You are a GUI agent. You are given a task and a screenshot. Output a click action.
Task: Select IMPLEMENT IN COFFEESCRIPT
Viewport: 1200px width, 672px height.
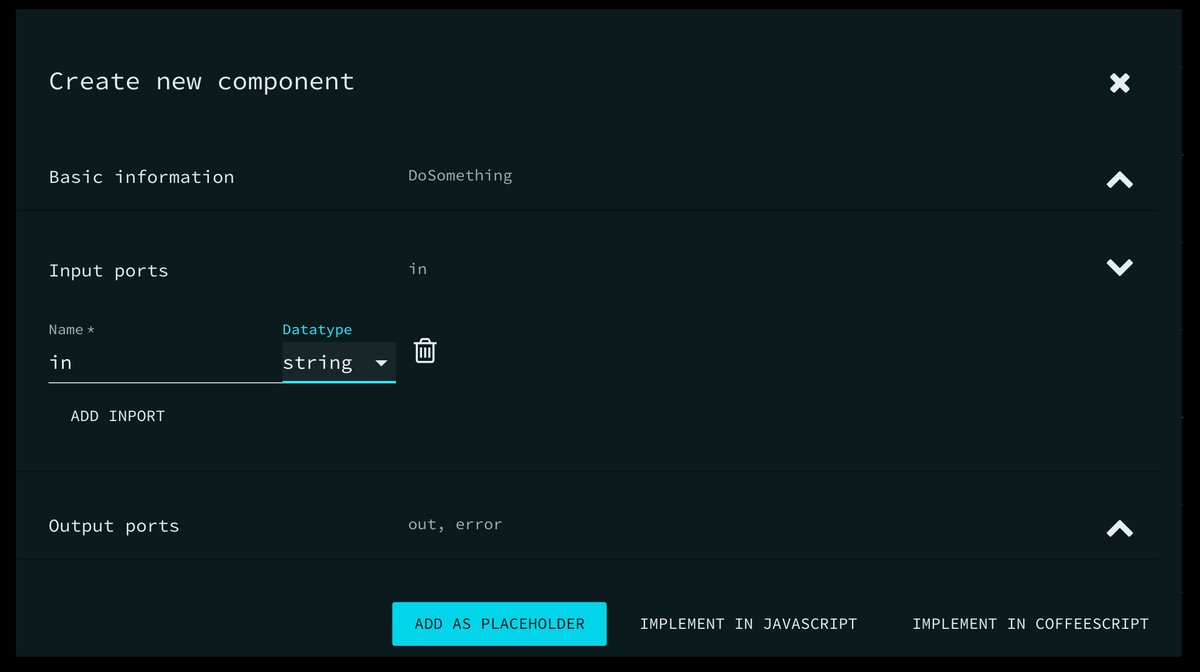pyautogui.click(x=1030, y=623)
